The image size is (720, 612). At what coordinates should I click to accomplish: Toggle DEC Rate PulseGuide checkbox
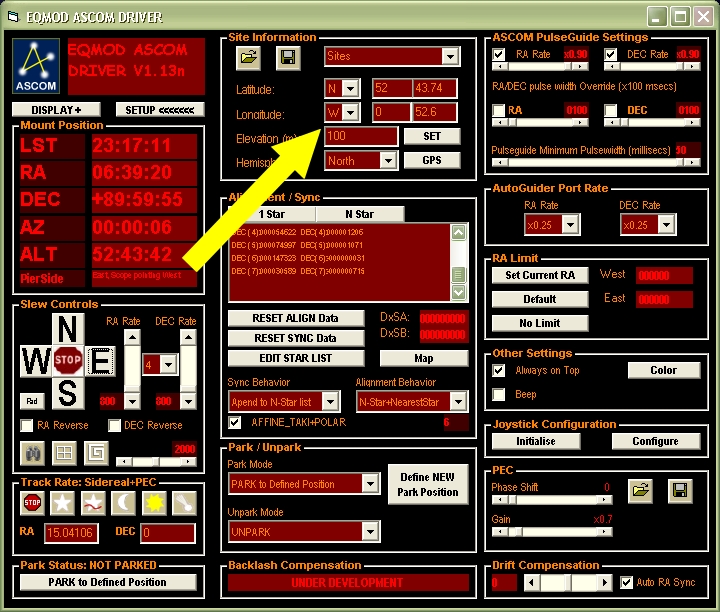coord(610,55)
